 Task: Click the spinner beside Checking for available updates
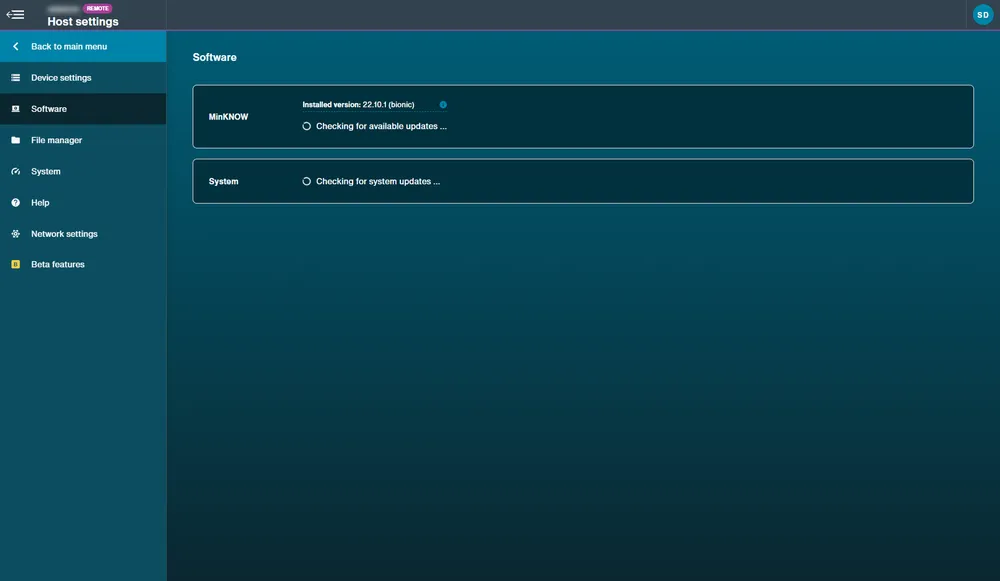tap(307, 126)
